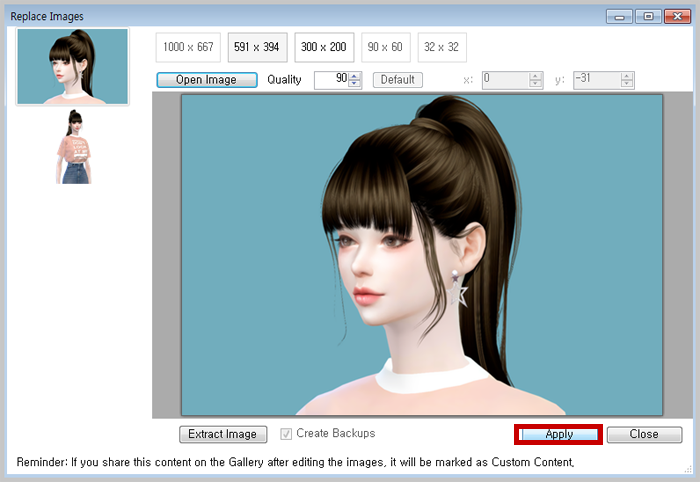
Task: Select the head portrait thumbnail
Action: [73, 66]
